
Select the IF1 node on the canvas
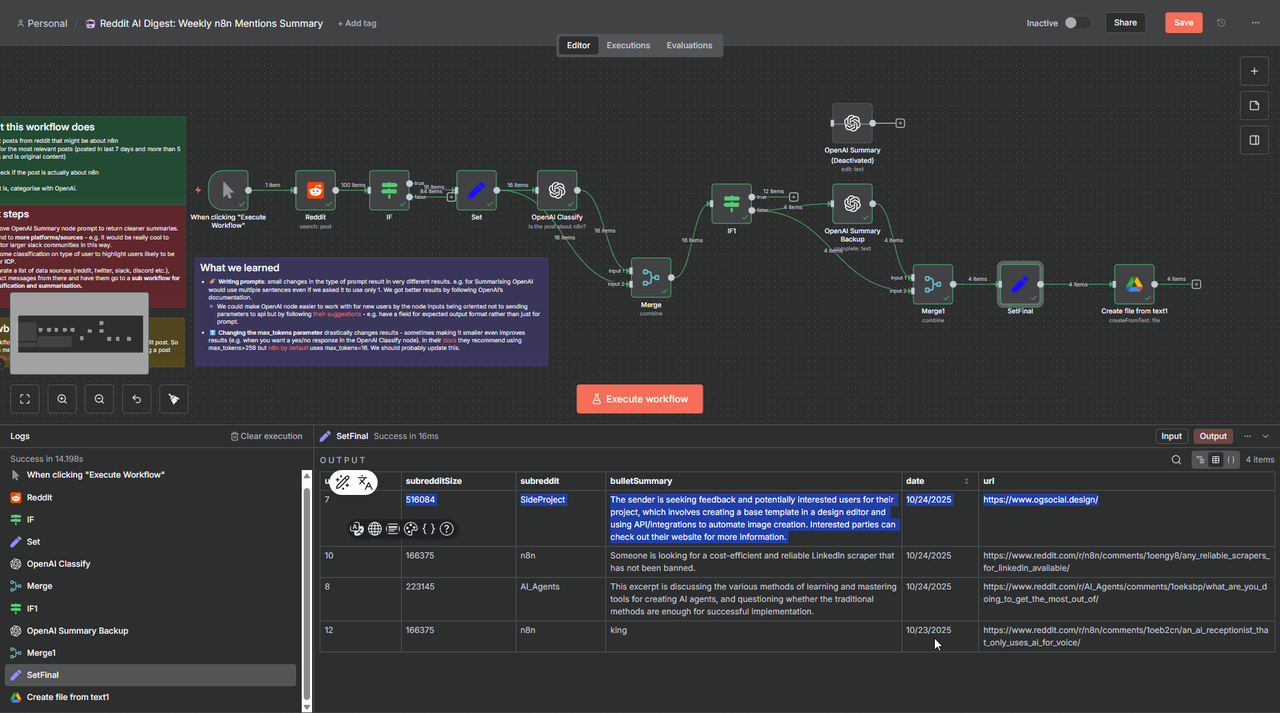(x=732, y=203)
